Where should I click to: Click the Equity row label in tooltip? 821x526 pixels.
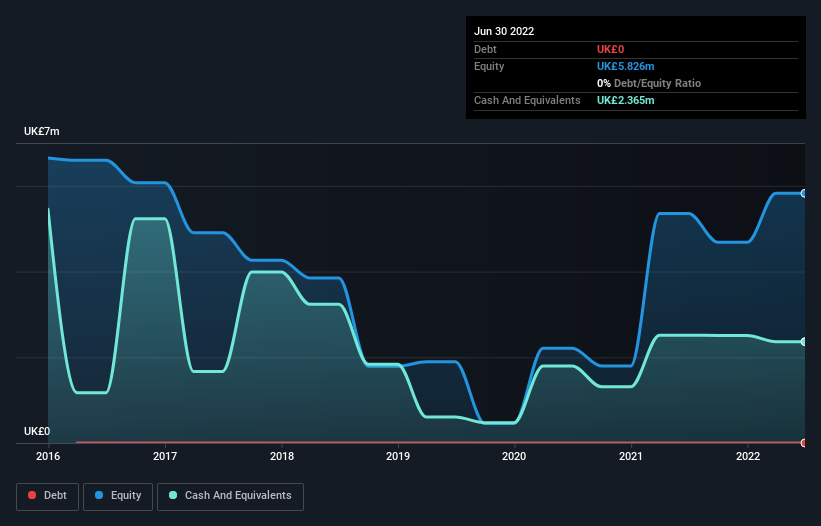[489, 66]
